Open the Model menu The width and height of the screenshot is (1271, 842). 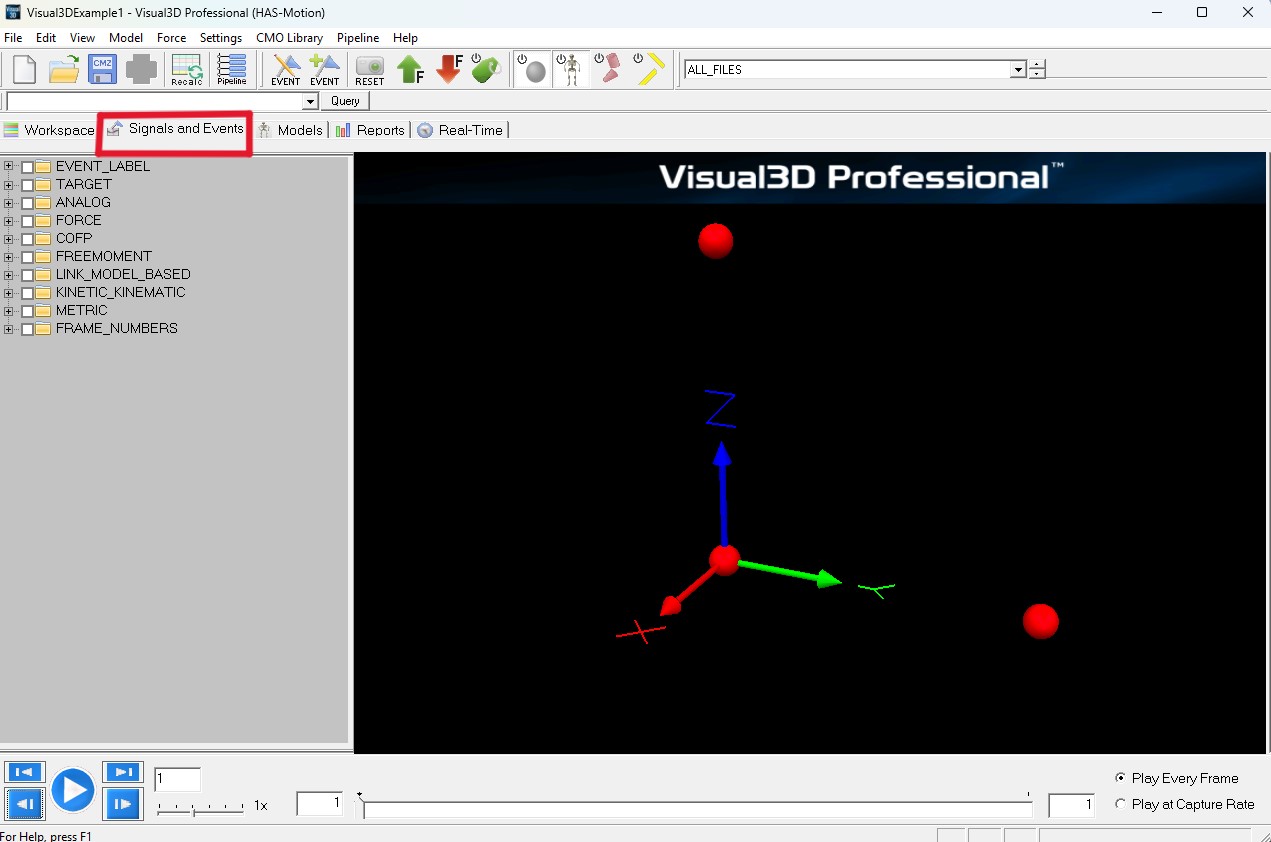pyautogui.click(x=126, y=38)
